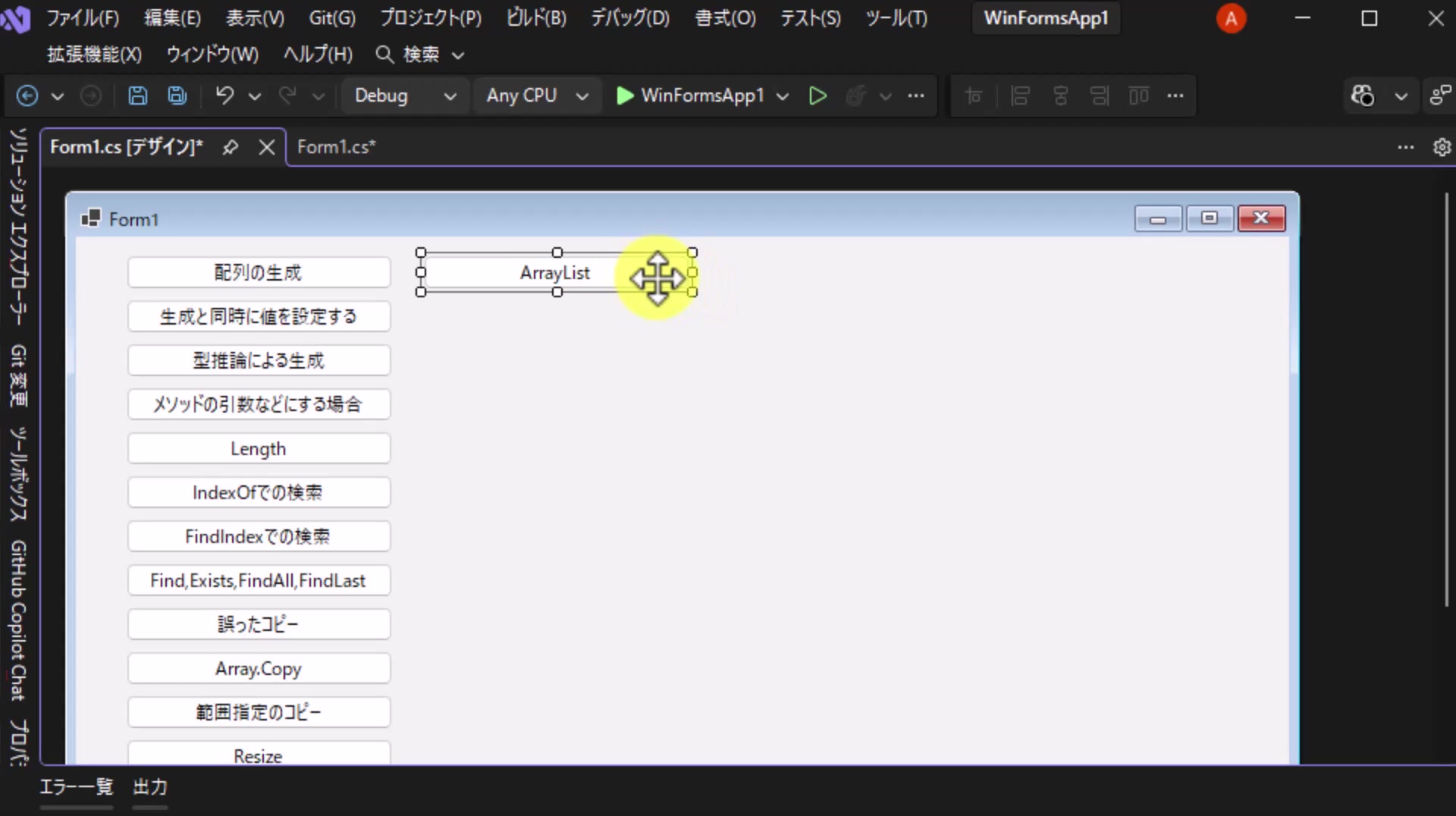Select the IndexOfでの検索 button on the form
This screenshot has height=816, width=1456.
(259, 492)
